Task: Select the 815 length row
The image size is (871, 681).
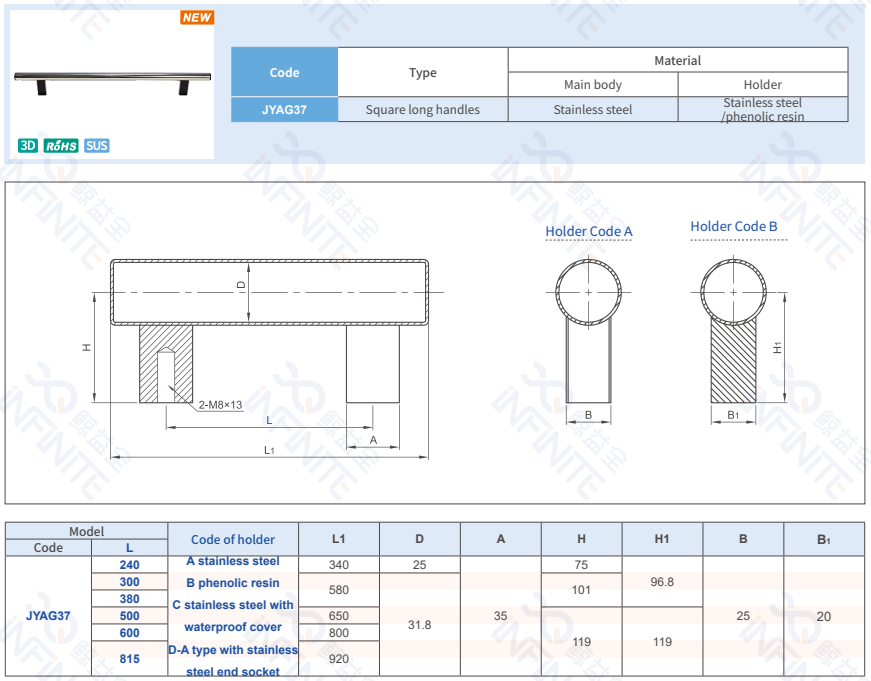Action: (x=130, y=659)
